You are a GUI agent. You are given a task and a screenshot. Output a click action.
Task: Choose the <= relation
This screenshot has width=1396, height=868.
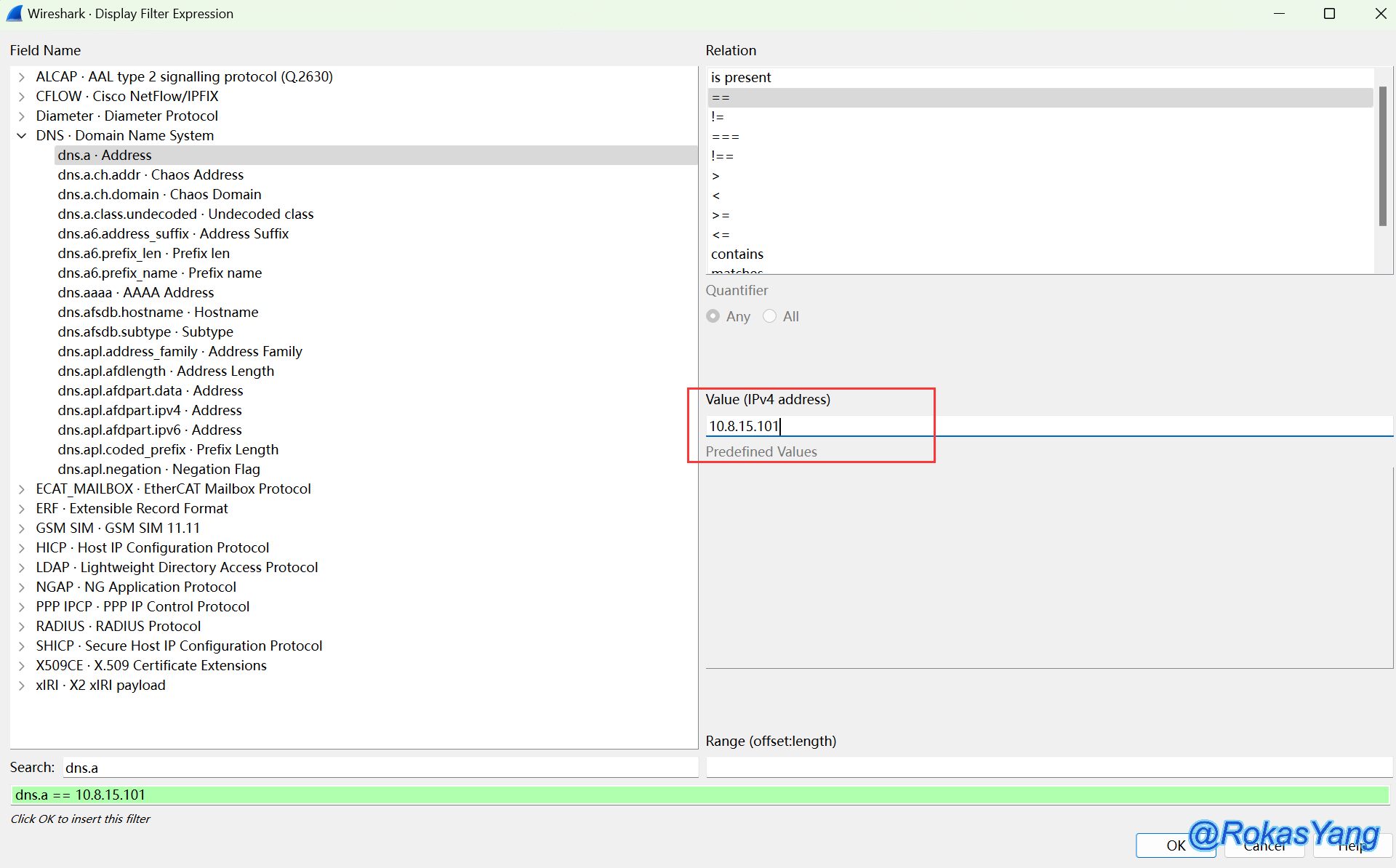pos(1040,235)
